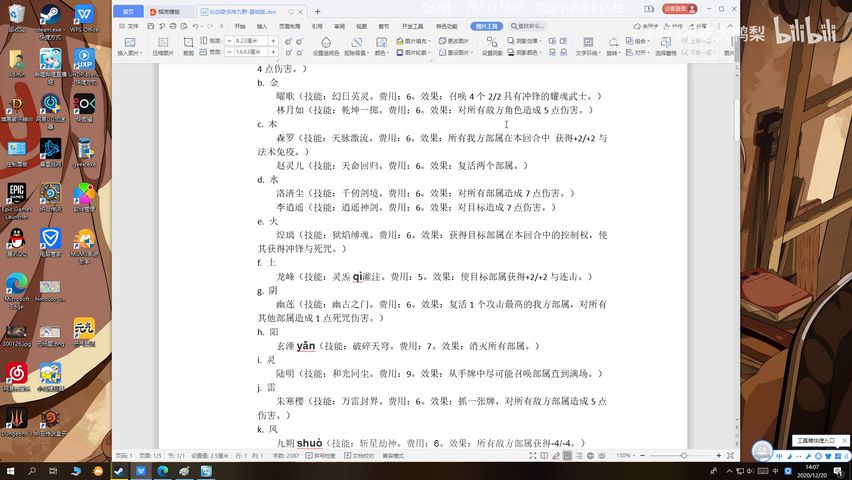This screenshot has height=480, width=852.
Task: Click the Compress Picture (压缩图片) icon
Action: pyautogui.click(x=165, y=46)
